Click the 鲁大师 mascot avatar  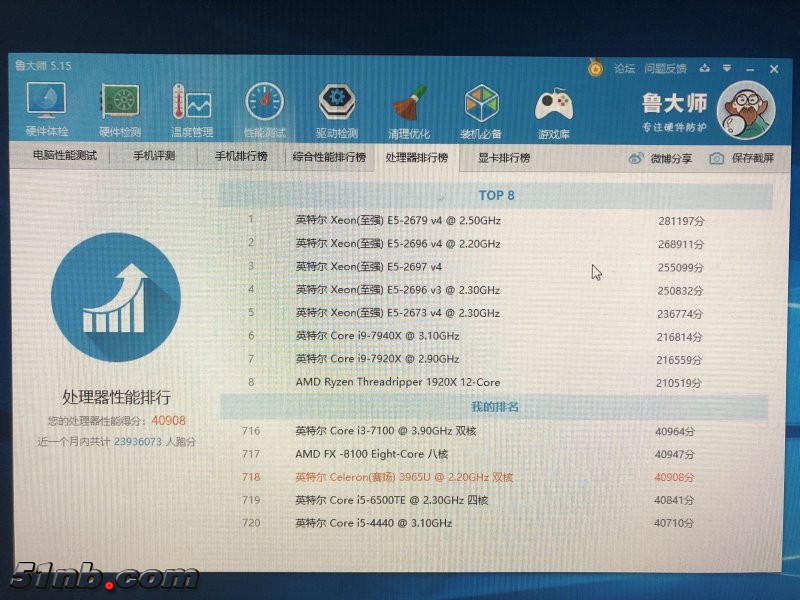pos(746,110)
